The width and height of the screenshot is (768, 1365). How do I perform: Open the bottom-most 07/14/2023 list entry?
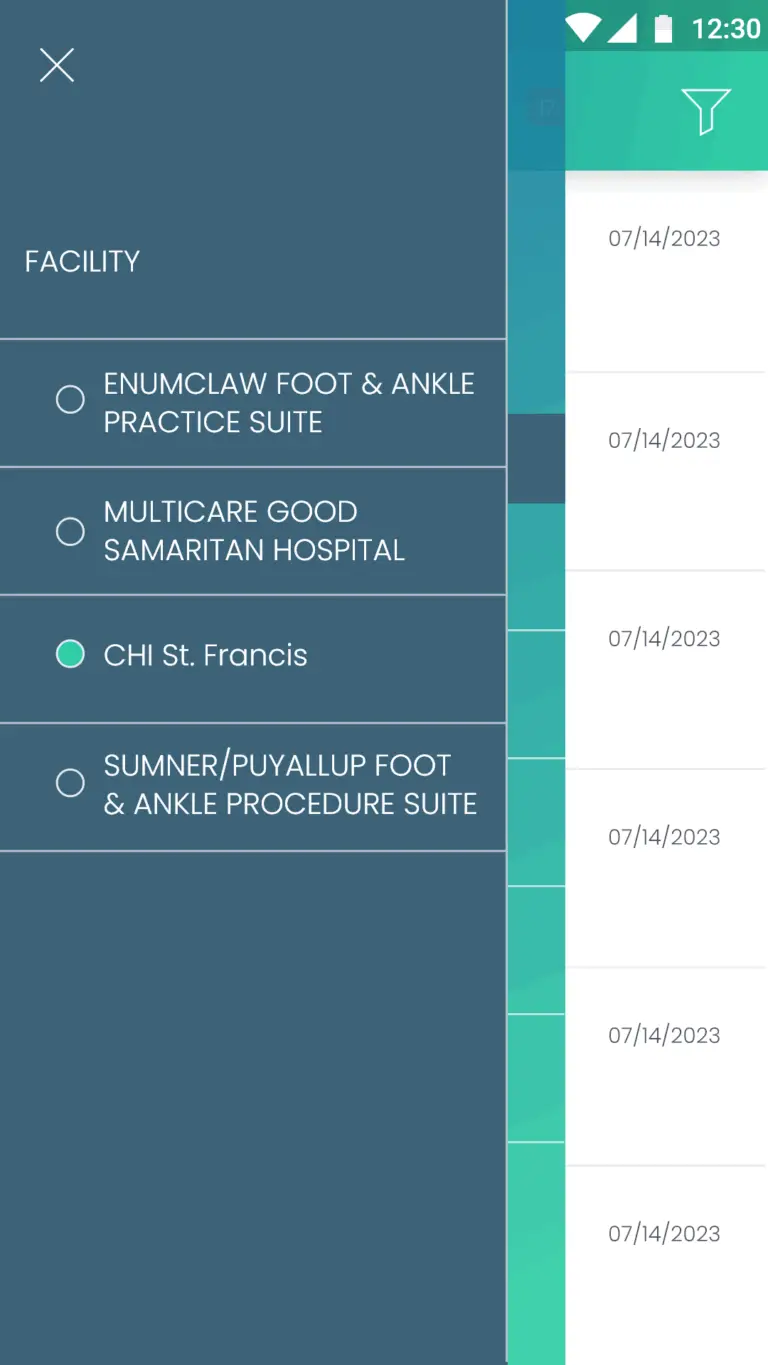[664, 1234]
